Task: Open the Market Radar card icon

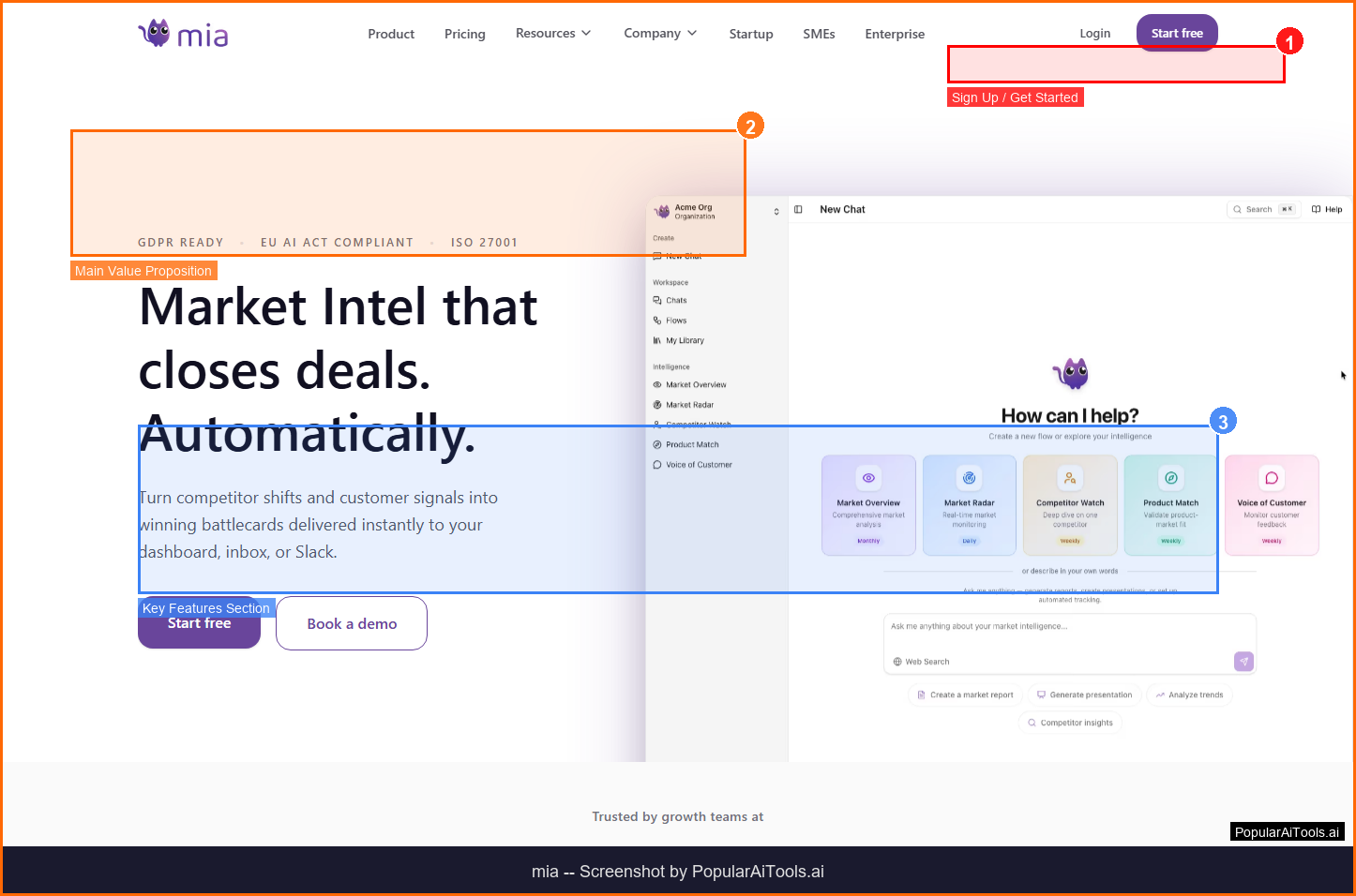Action: 969,478
